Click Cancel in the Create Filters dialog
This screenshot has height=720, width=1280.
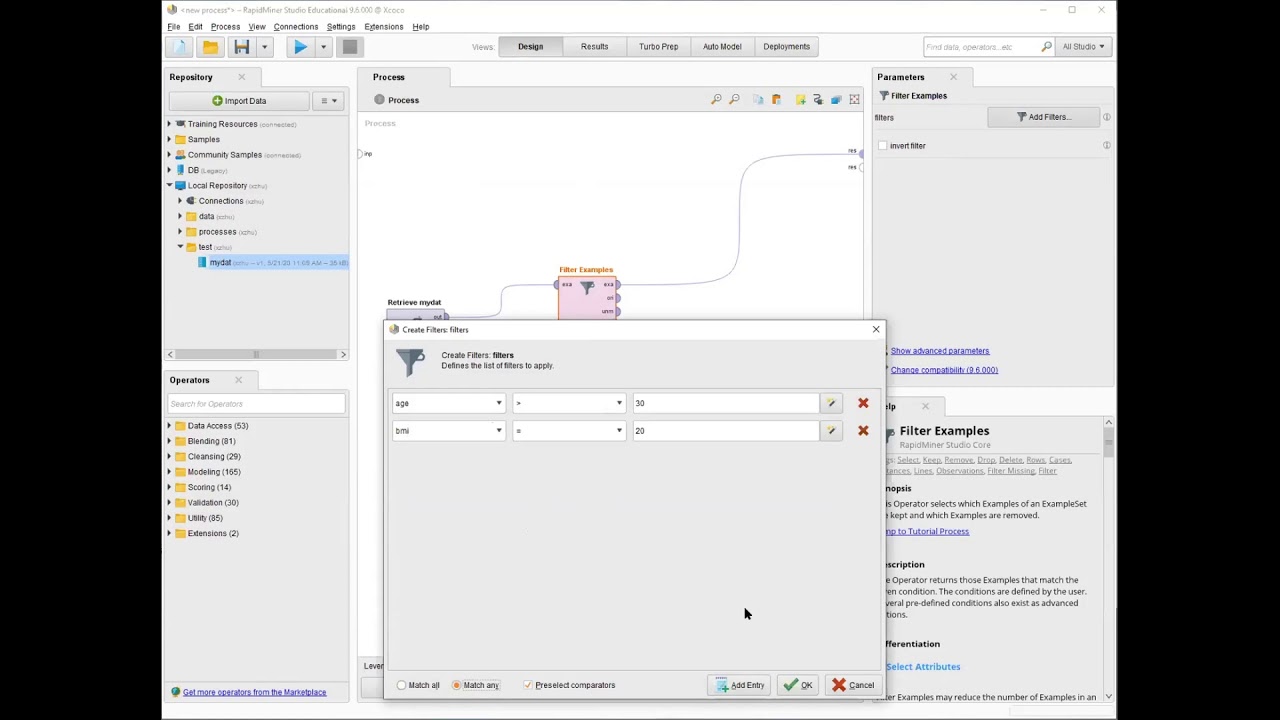point(853,686)
